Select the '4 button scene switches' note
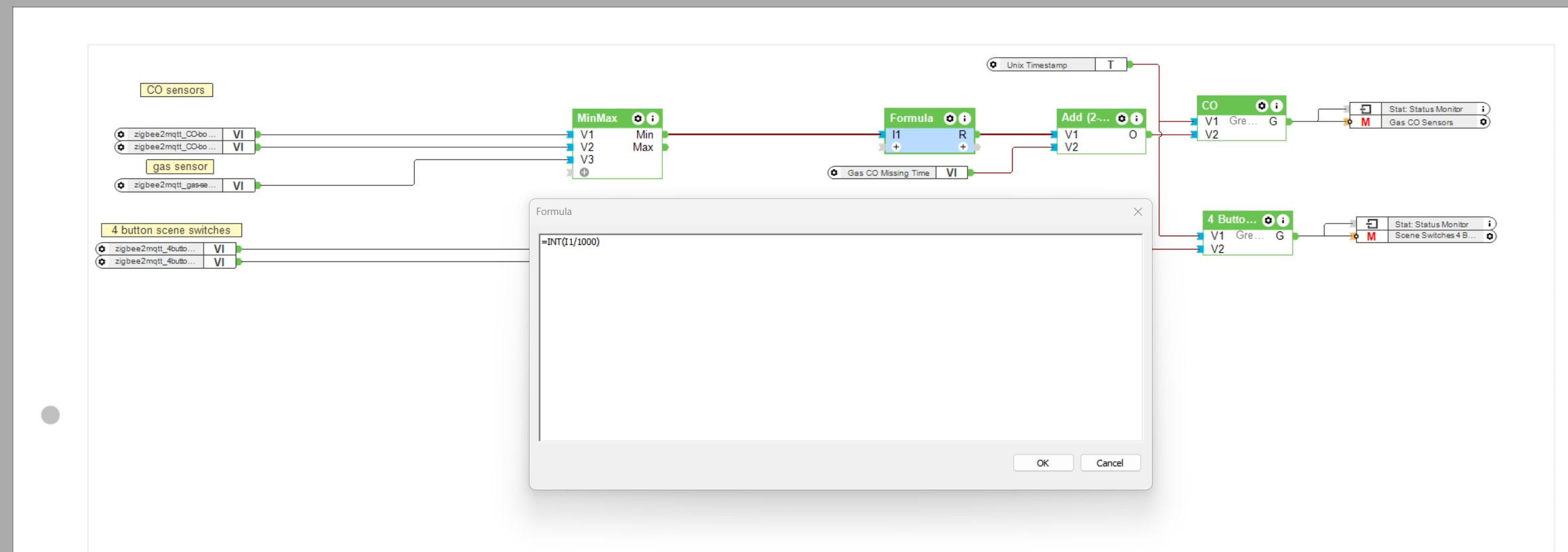The width and height of the screenshot is (1568, 552). 171,230
